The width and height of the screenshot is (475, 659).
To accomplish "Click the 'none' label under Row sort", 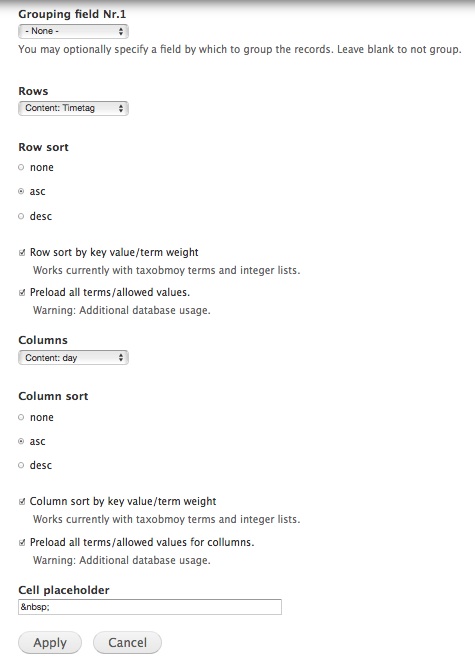I will pos(42,167).
